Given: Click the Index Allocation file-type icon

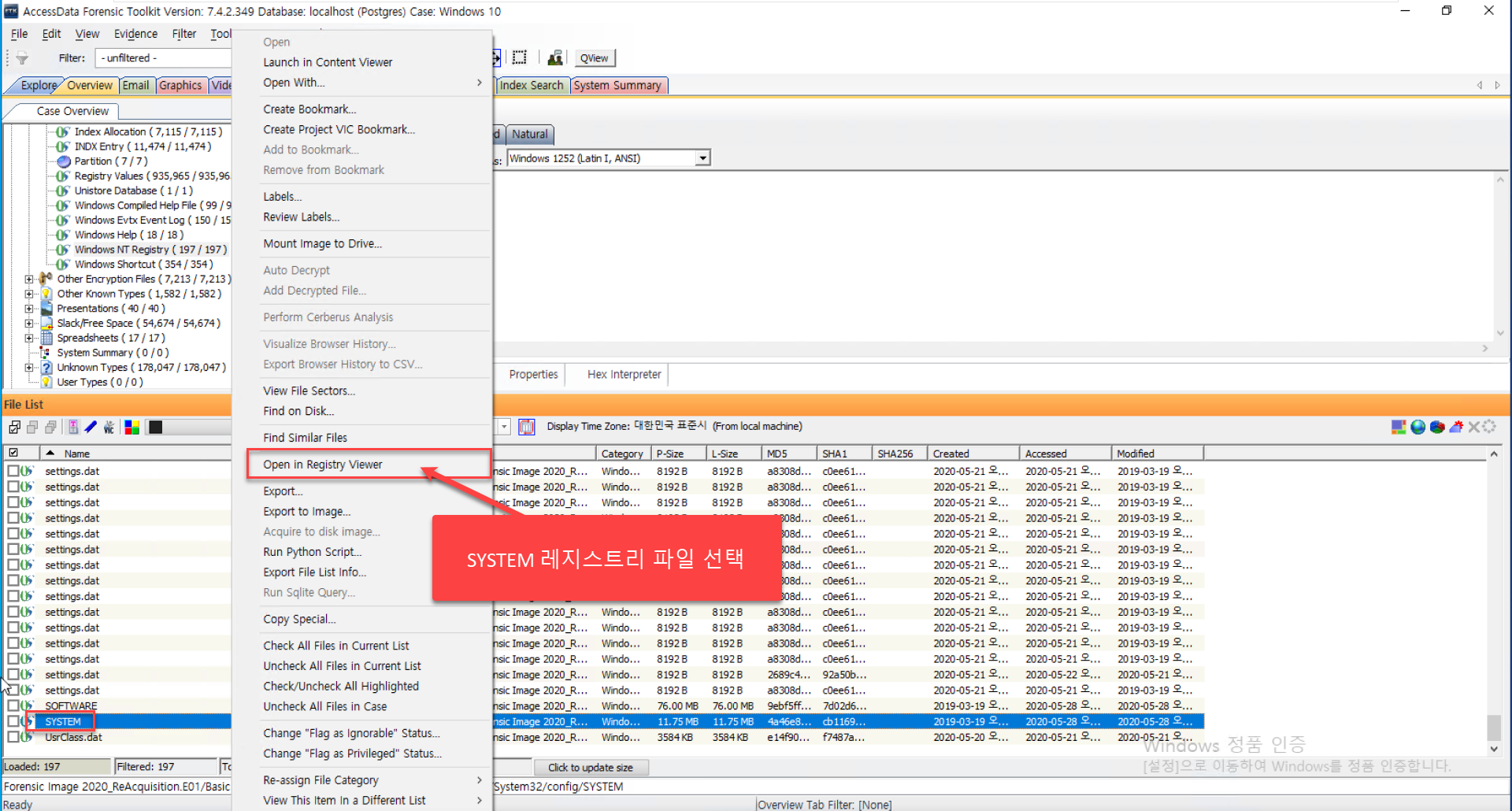Looking at the screenshot, I should tap(64, 131).
